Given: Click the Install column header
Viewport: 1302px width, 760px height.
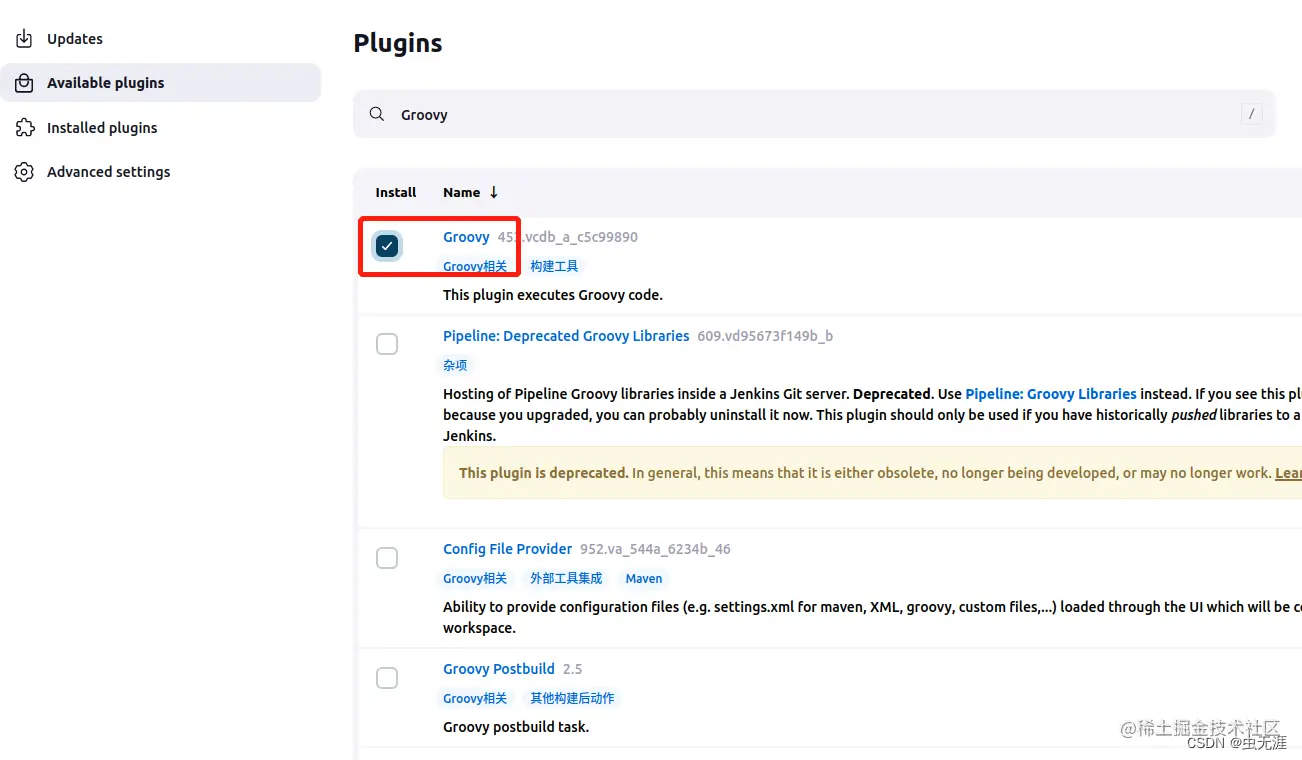Looking at the screenshot, I should pyautogui.click(x=396, y=192).
